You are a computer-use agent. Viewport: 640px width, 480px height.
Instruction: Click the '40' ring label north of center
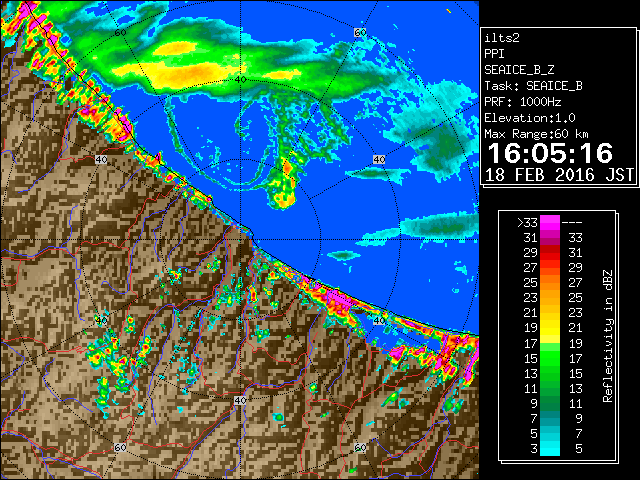coord(241,80)
